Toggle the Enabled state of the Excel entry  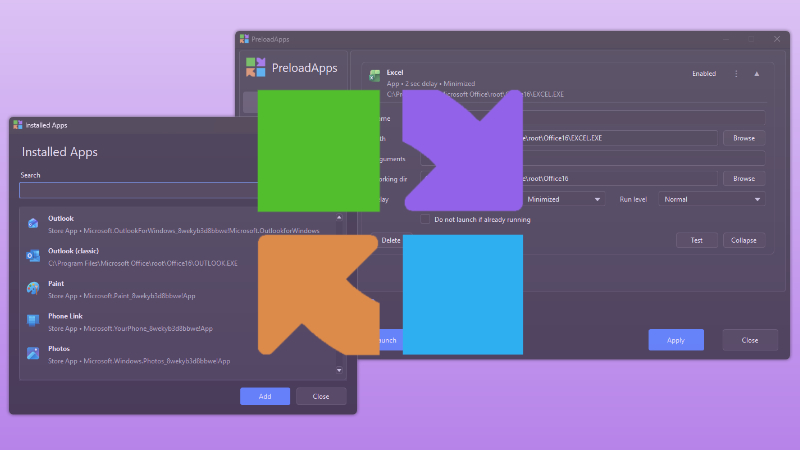704,74
